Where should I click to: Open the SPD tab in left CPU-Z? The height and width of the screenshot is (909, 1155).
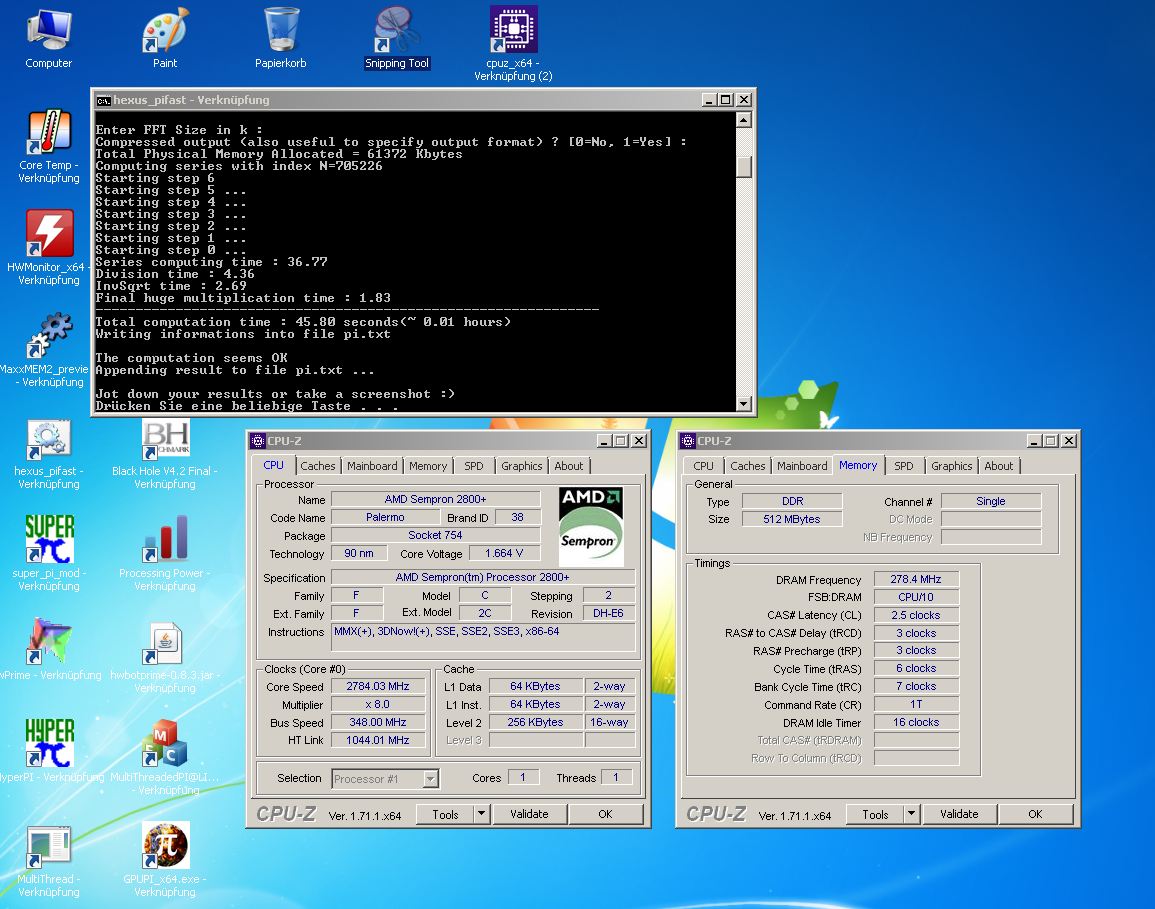tap(474, 466)
